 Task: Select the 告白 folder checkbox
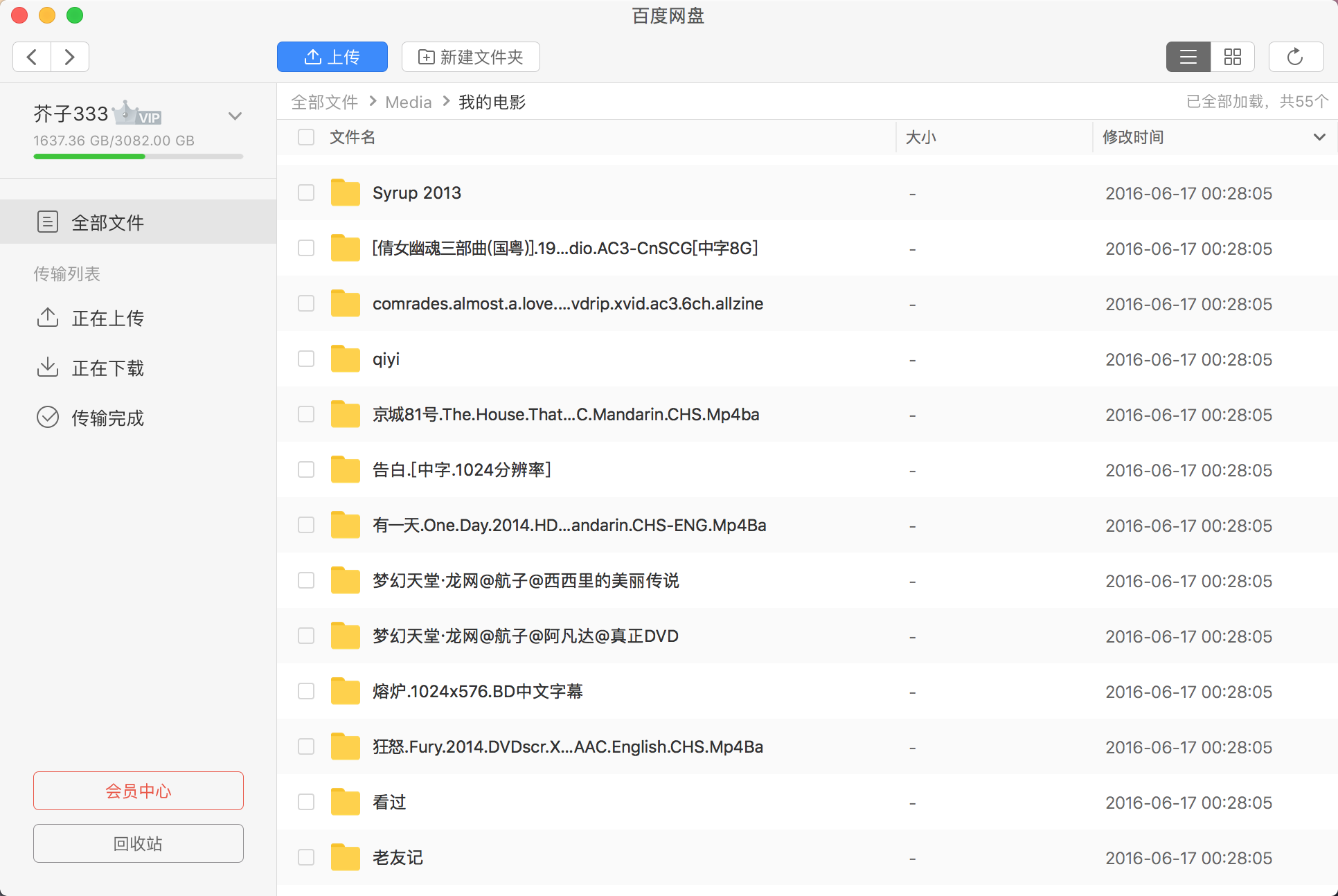[x=306, y=469]
